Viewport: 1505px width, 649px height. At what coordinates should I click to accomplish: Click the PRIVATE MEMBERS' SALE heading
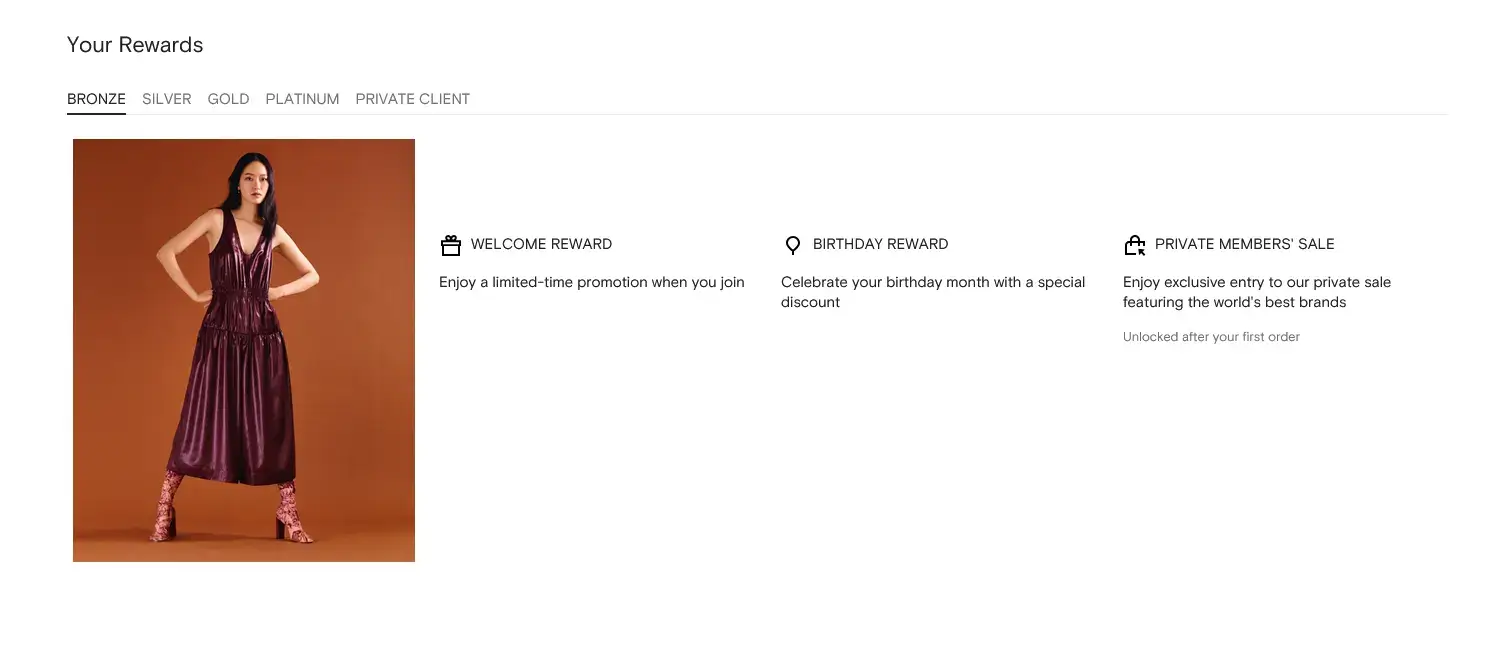coord(1244,244)
